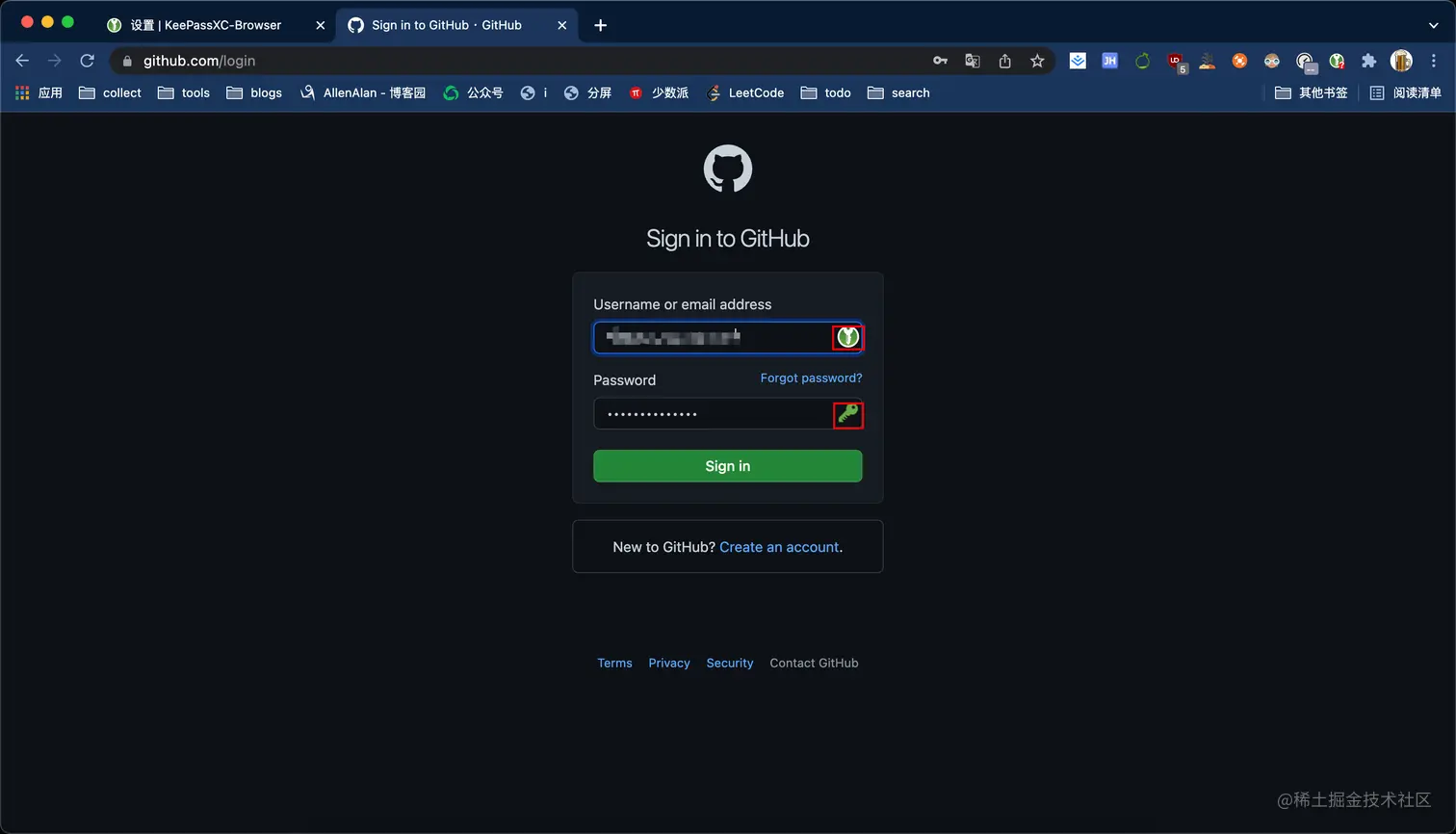Screen dimensions: 1456x834
Task: Open the todo bookmarks folder
Action: (x=825, y=93)
